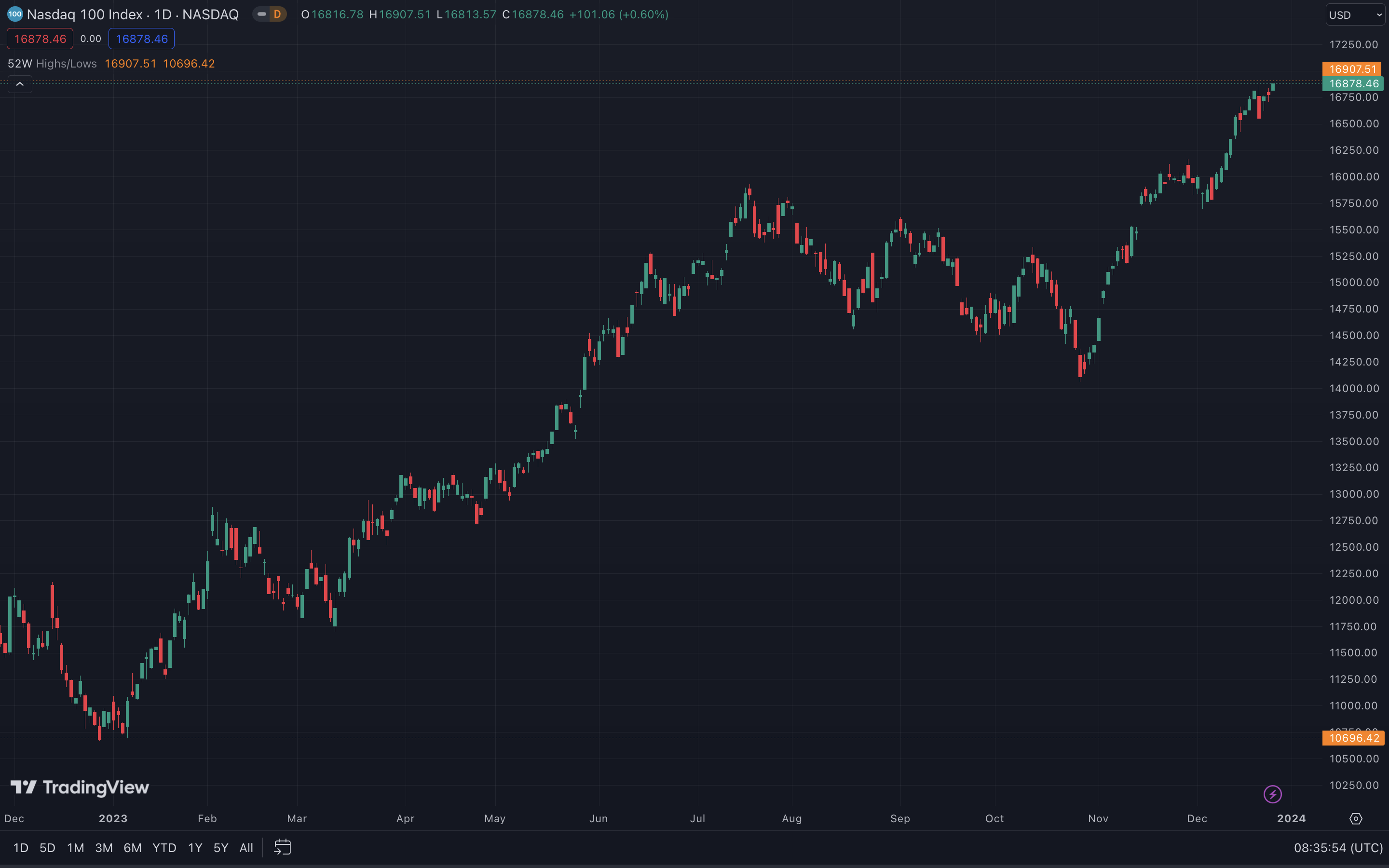Click the open value O16816.78
Viewport: 1389px width, 868px height.
click(x=332, y=14)
